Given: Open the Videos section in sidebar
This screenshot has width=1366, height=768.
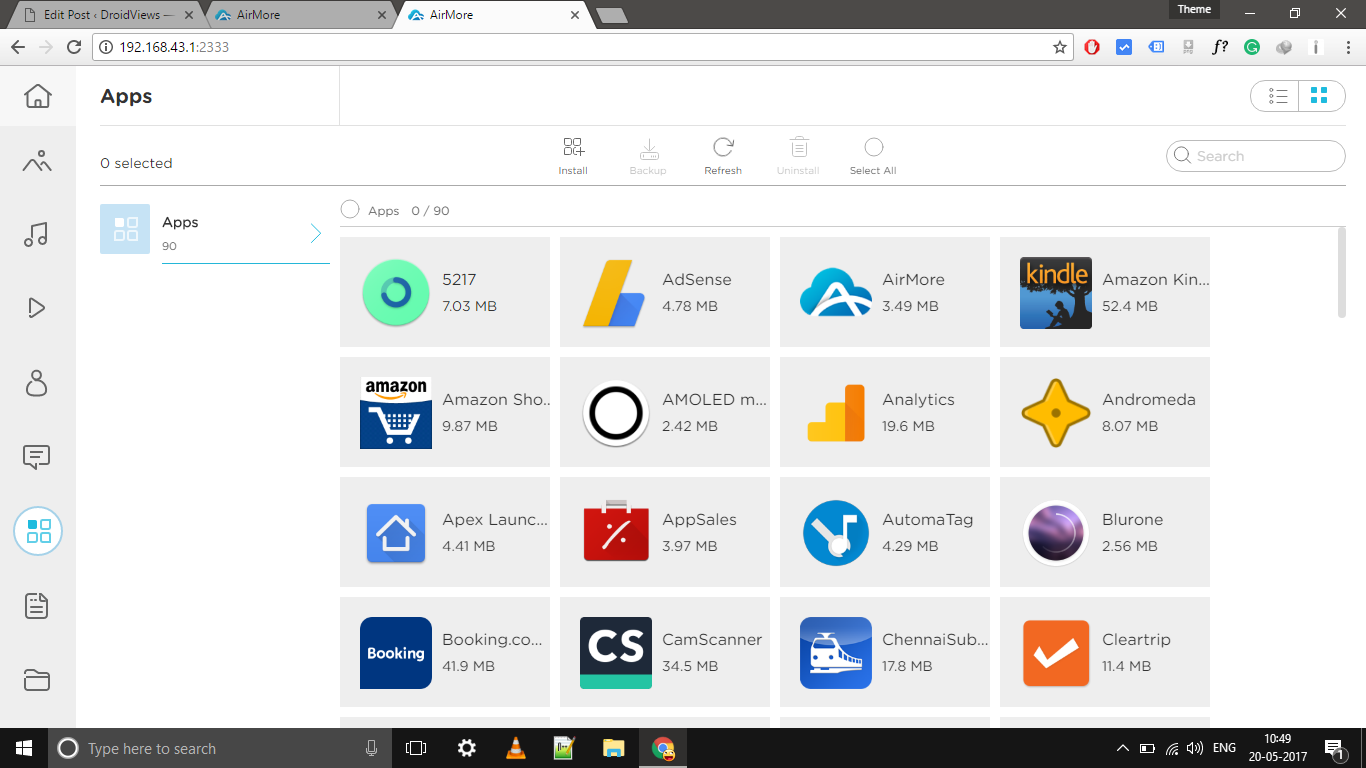Looking at the screenshot, I should tap(37, 308).
